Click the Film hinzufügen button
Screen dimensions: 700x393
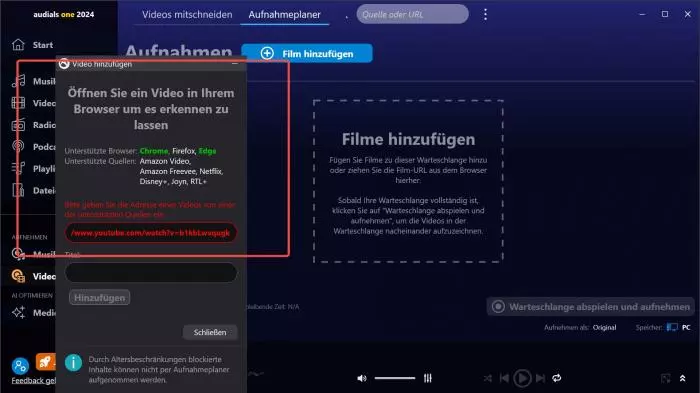307,54
